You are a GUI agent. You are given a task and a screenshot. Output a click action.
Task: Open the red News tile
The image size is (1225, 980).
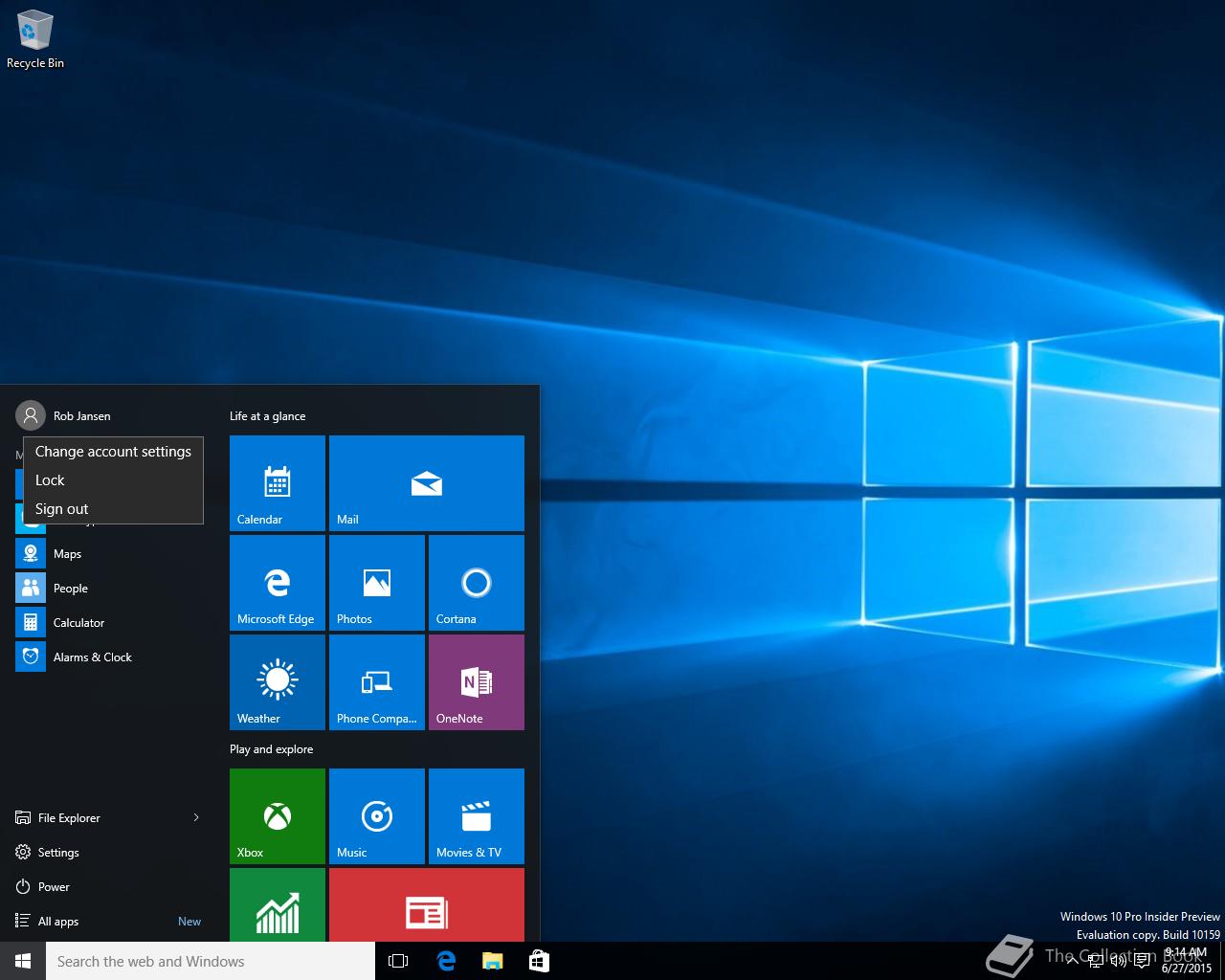click(427, 904)
